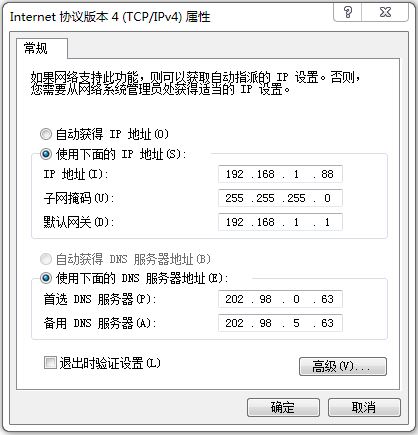Click the 默认网关 field 192.168.1.1
The image size is (418, 435).
[280, 222]
